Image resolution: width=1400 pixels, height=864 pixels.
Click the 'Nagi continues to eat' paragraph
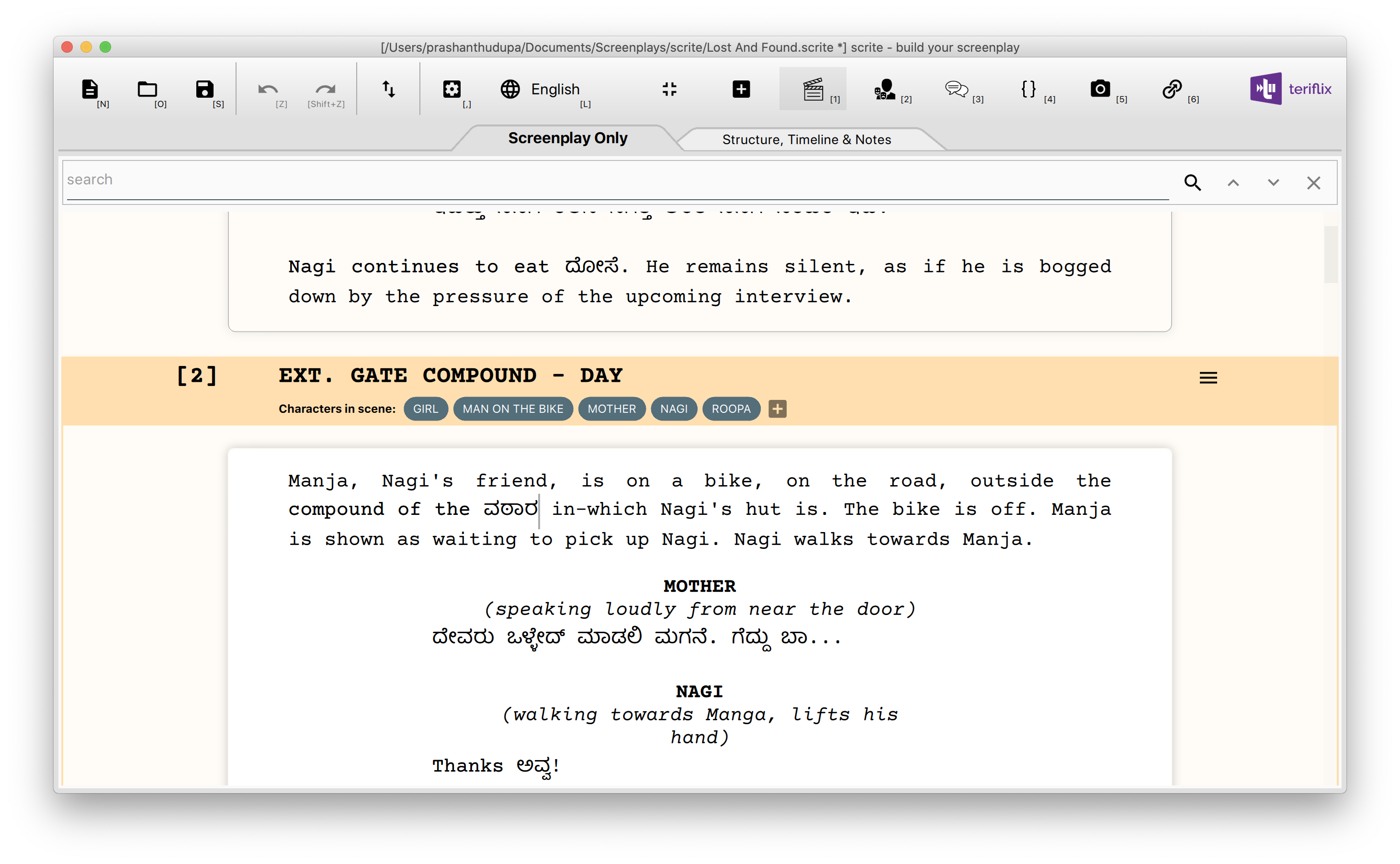pos(700,282)
